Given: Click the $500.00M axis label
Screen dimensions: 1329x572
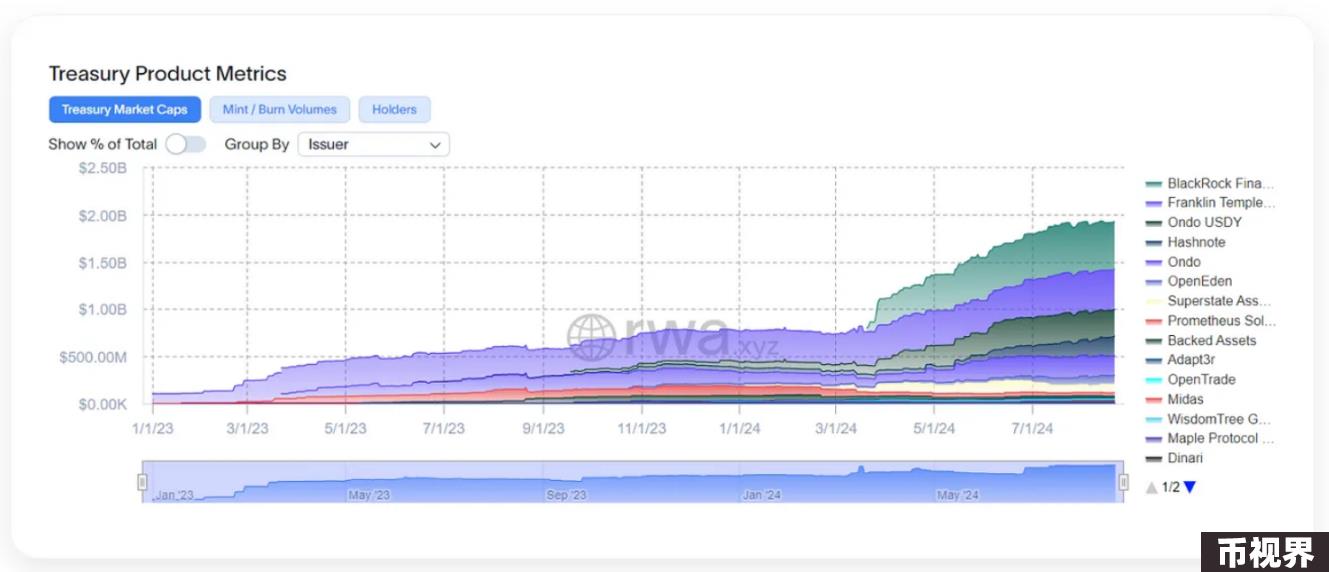Looking at the screenshot, I should pyautogui.click(x=93, y=357).
